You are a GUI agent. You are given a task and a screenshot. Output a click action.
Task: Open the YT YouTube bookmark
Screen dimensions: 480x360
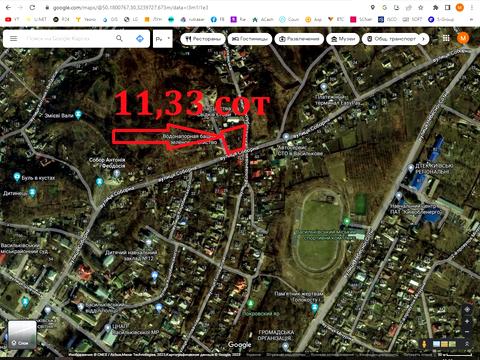pos(12,20)
